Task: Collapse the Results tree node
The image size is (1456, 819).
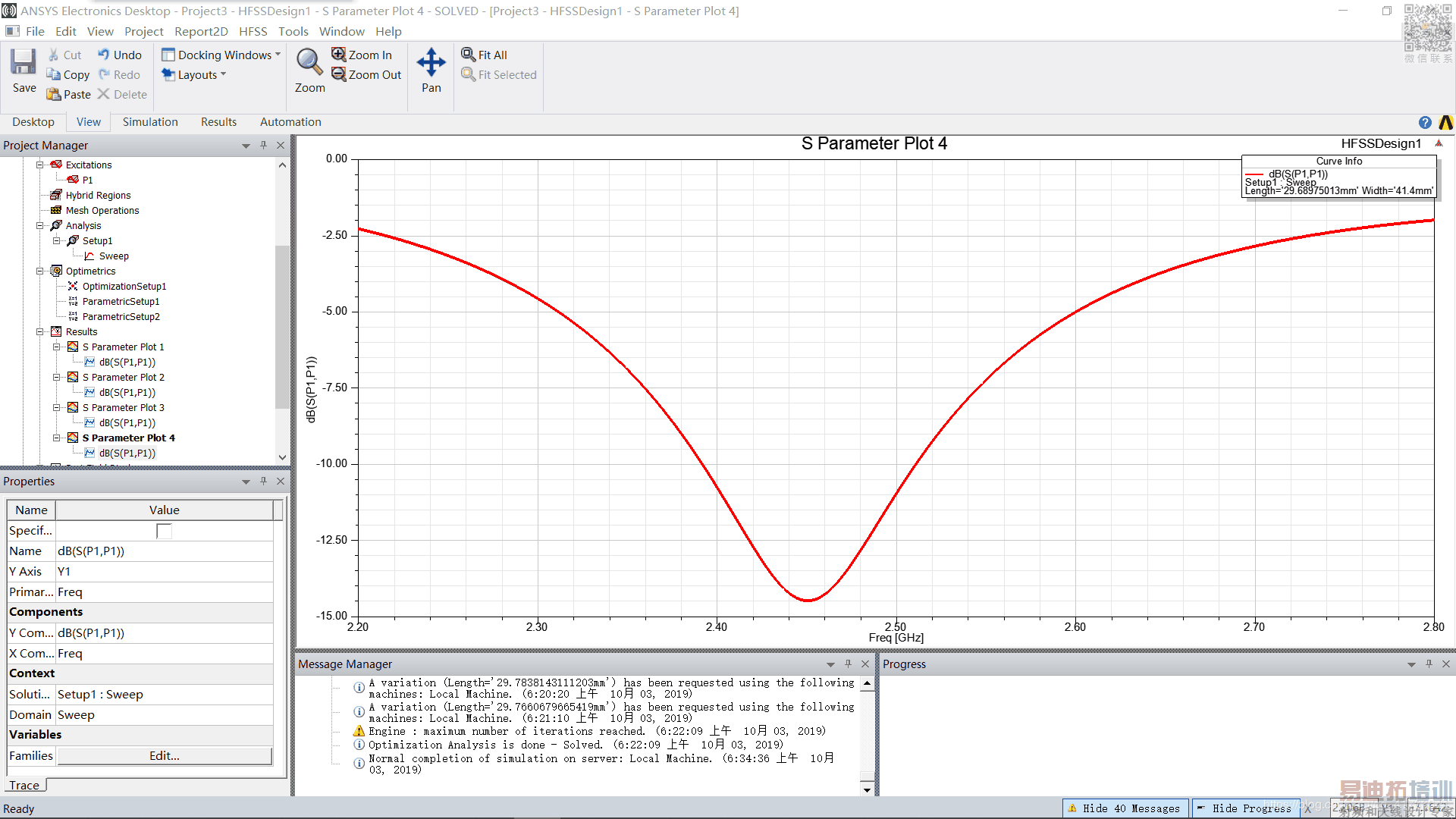Action: click(x=39, y=331)
